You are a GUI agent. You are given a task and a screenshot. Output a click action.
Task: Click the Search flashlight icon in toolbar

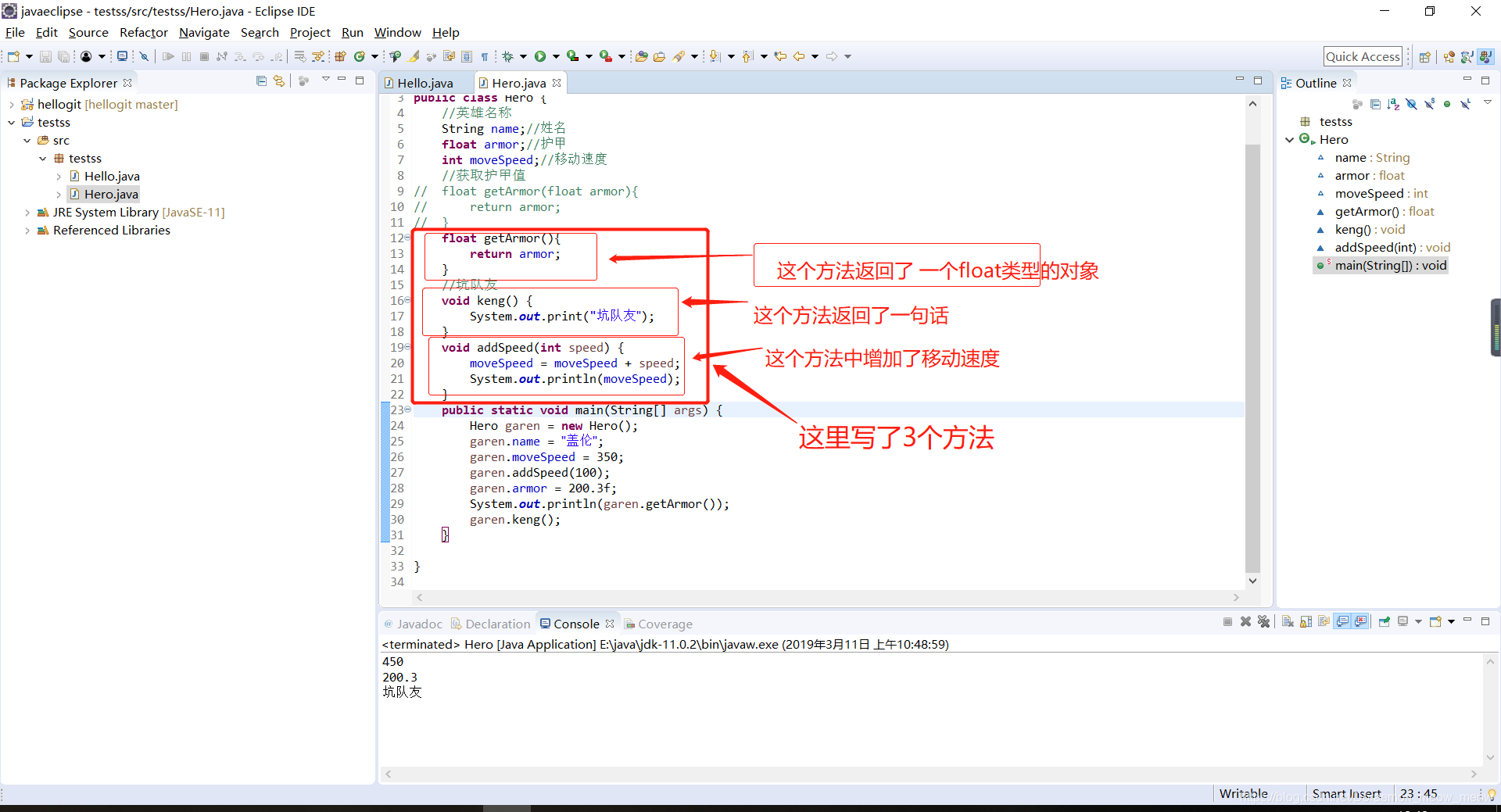coord(679,56)
